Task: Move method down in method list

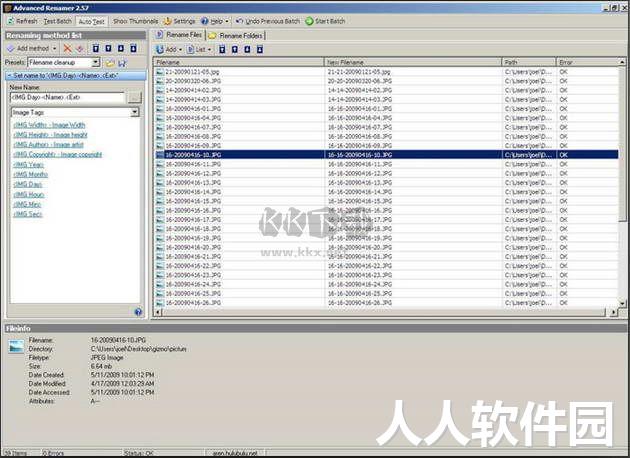Action: (121, 49)
